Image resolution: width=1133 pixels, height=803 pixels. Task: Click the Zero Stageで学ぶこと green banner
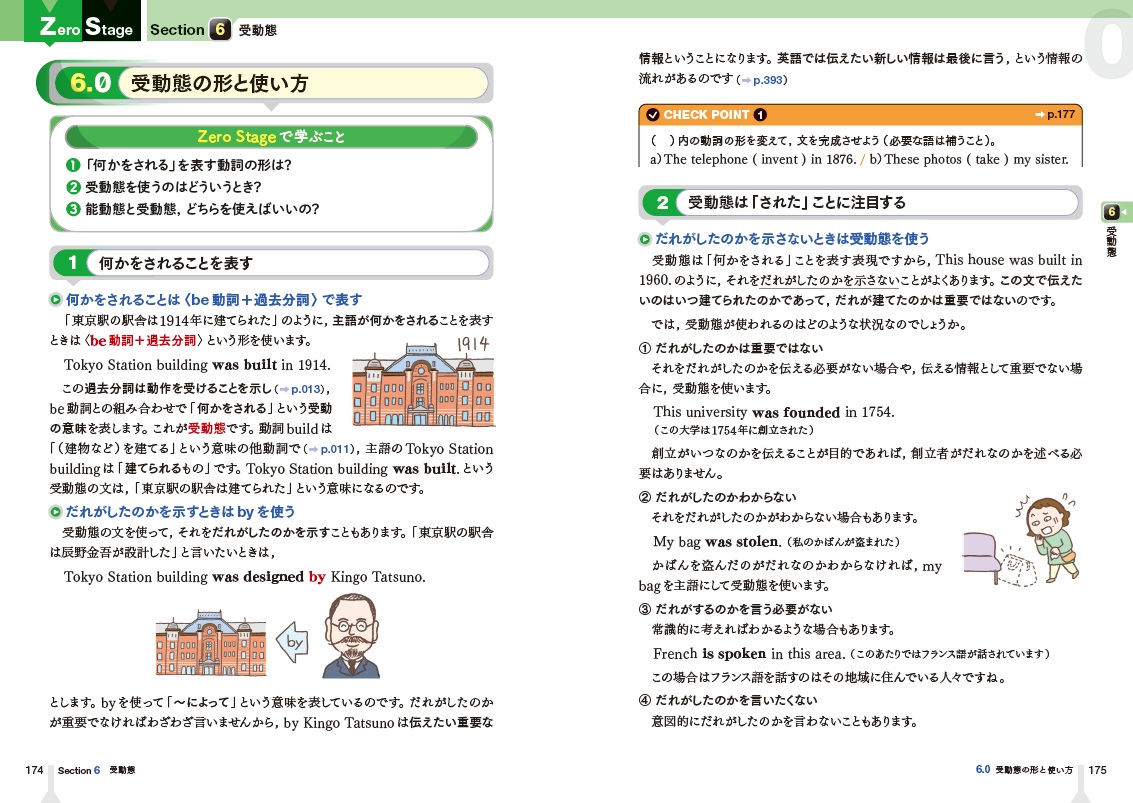click(x=271, y=136)
